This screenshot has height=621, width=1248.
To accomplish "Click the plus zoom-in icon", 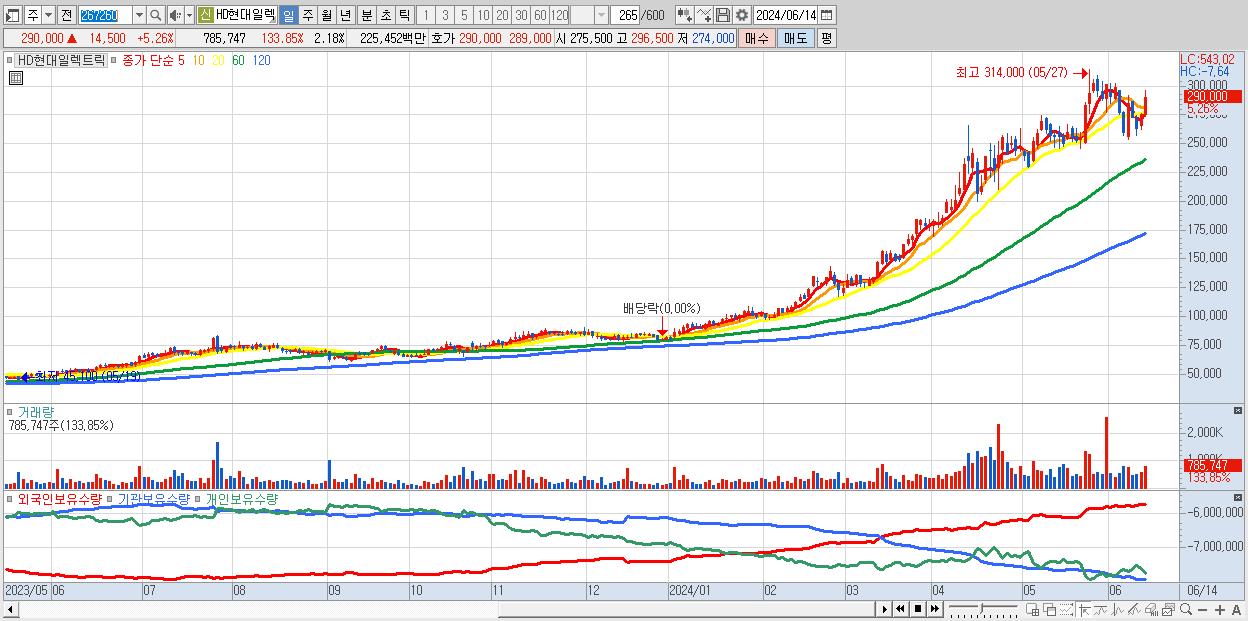I will coord(1220,610).
